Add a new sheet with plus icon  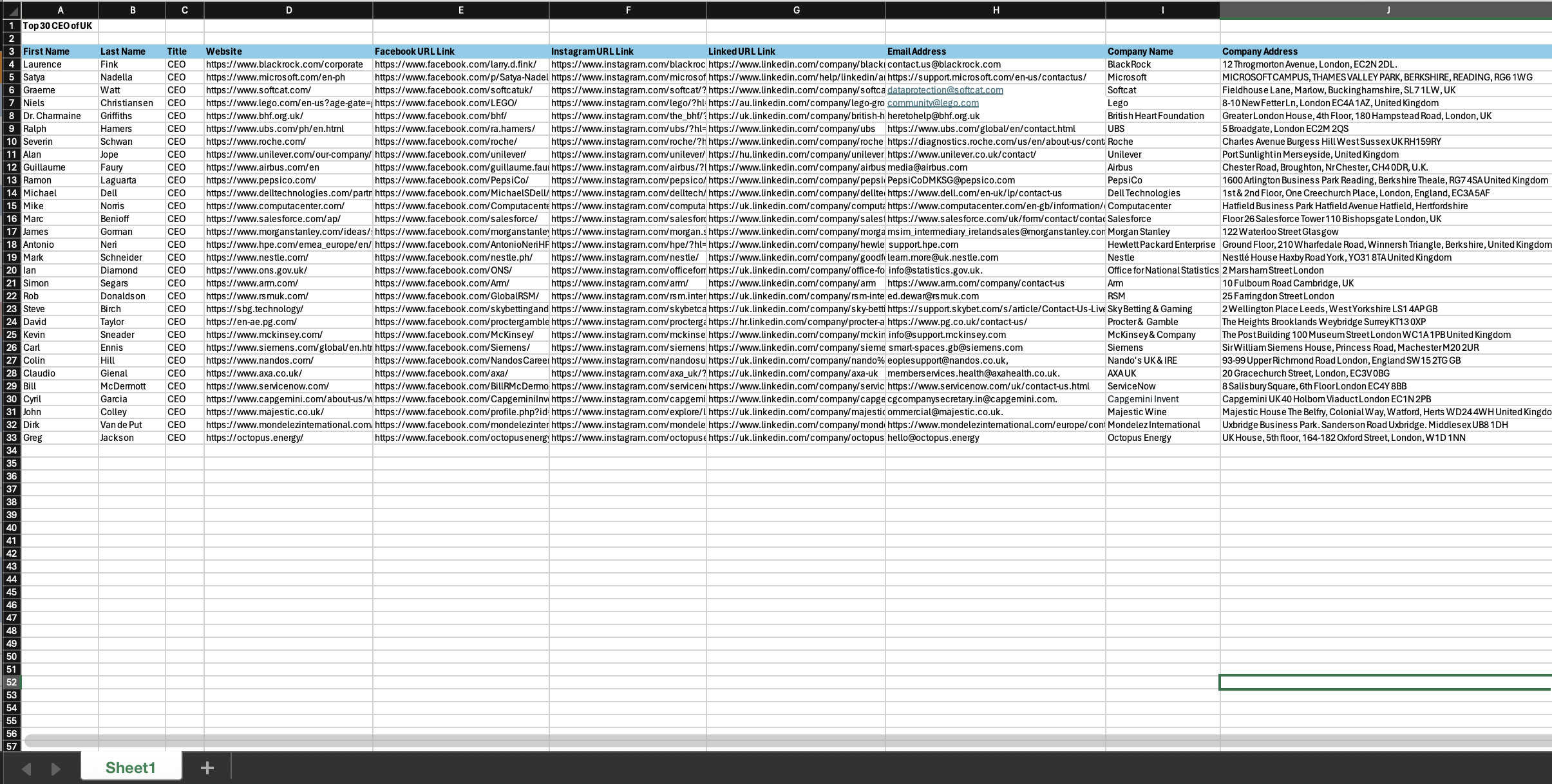tap(207, 768)
